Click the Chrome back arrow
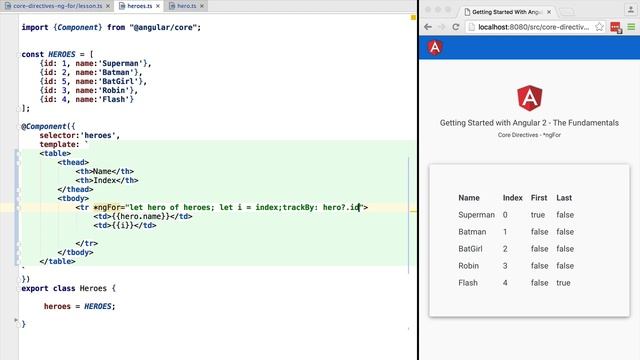Screen dimensions: 640x360 tap(428, 27)
